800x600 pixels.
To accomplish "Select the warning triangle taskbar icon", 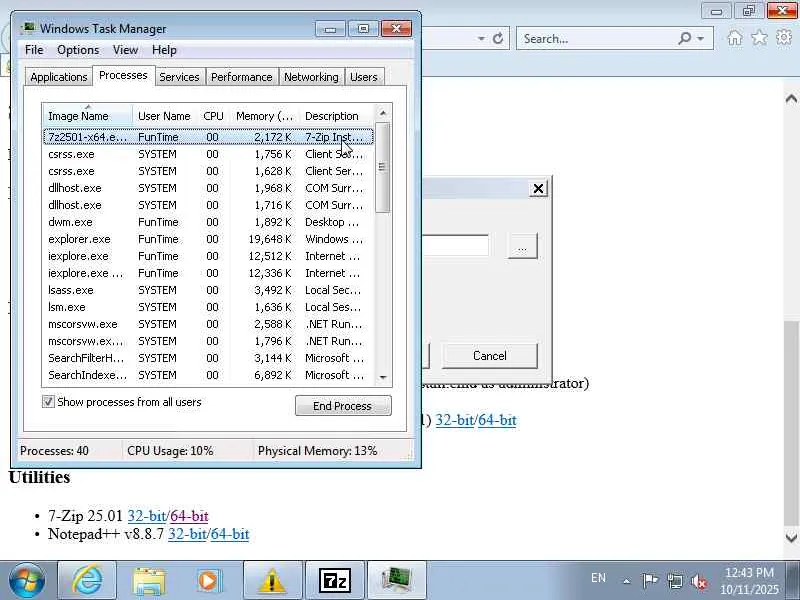I will click(x=272, y=580).
